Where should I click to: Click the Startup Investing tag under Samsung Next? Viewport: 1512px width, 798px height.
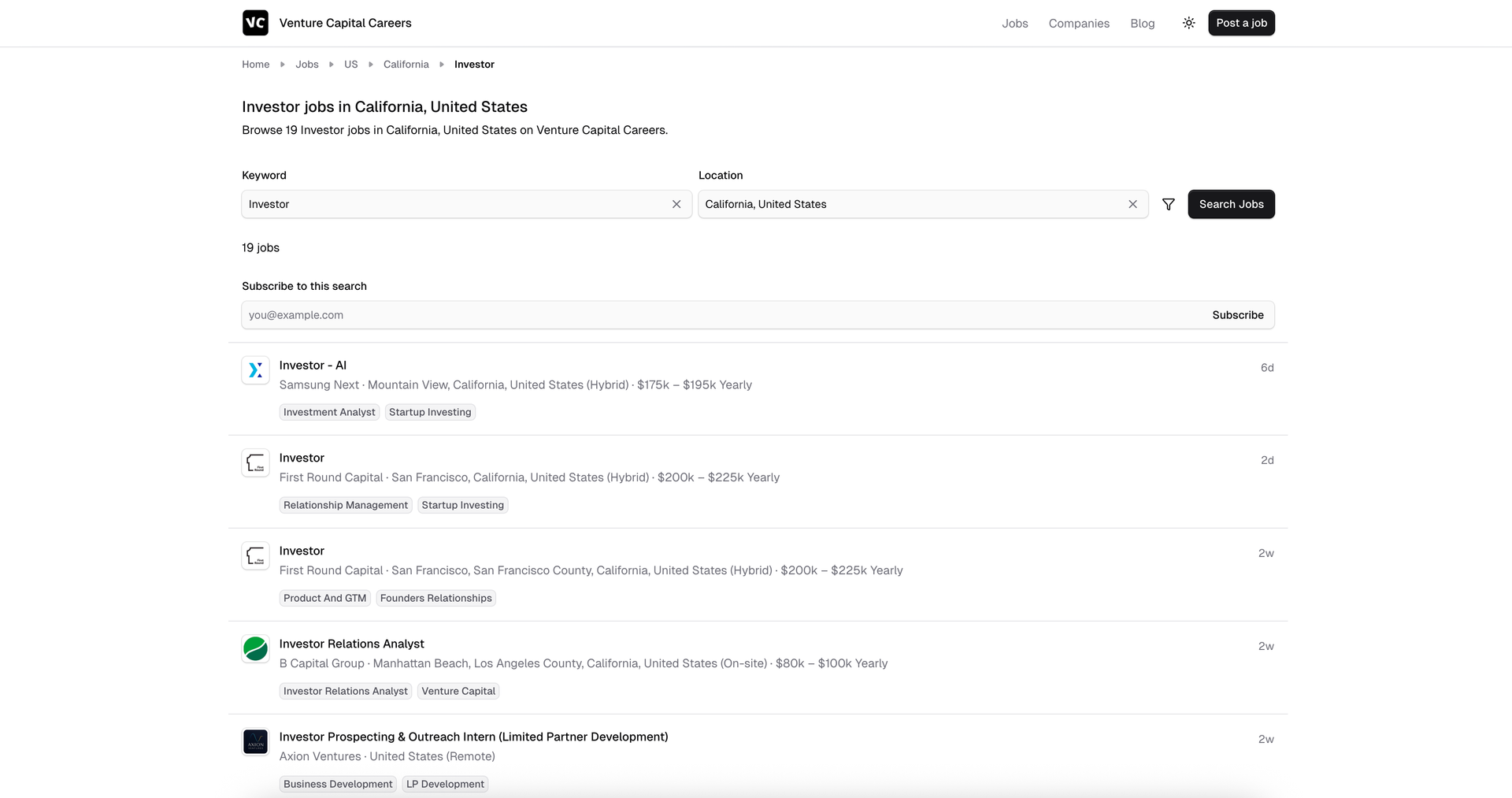pos(430,412)
